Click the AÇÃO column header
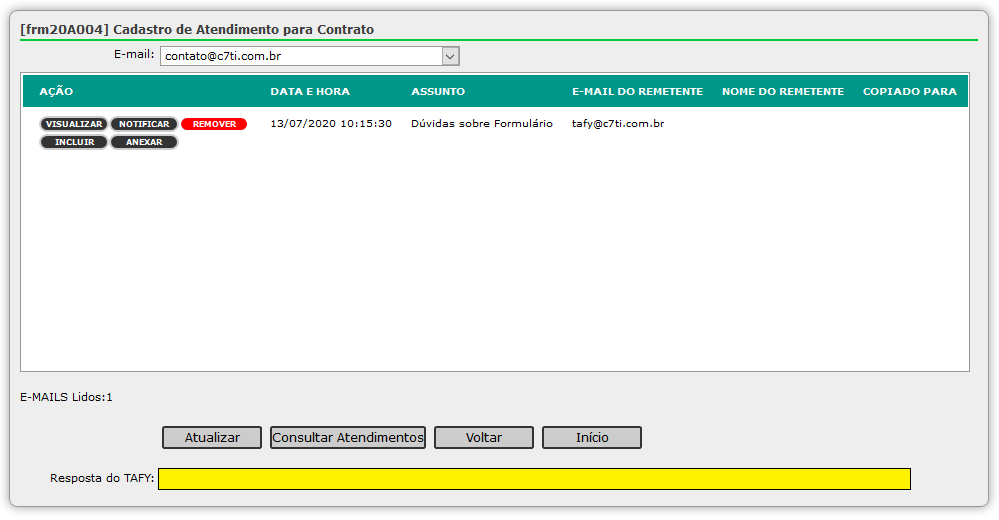This screenshot has height=520, width=999. [56, 91]
